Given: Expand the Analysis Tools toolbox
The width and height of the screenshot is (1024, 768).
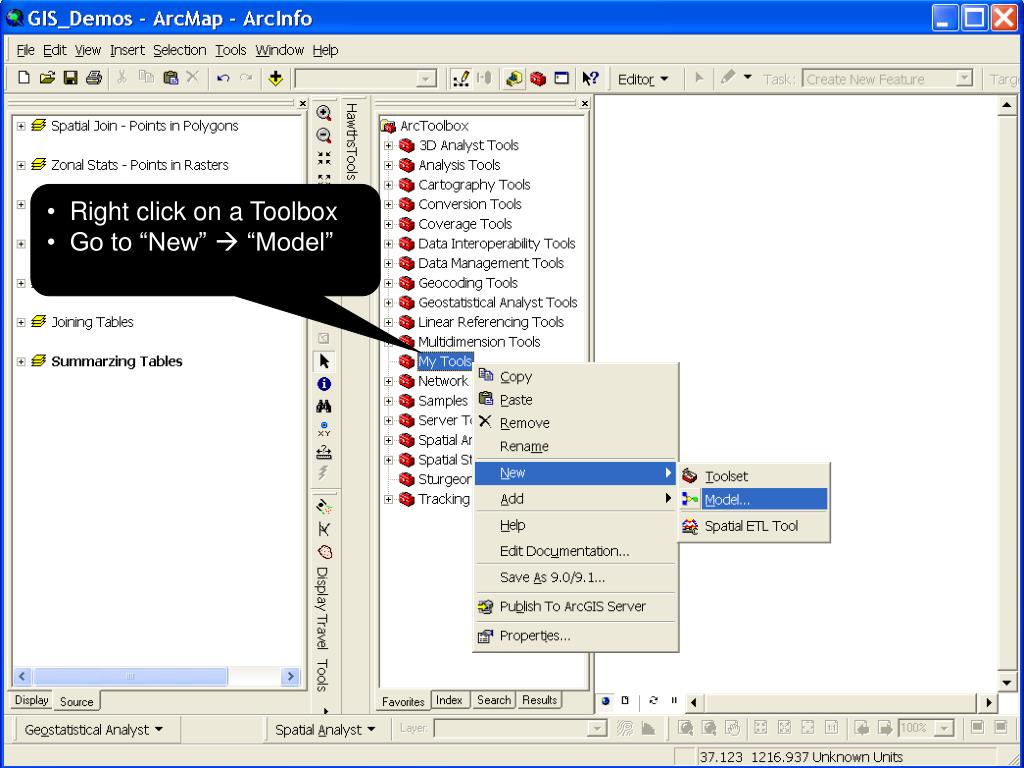Looking at the screenshot, I should [389, 165].
